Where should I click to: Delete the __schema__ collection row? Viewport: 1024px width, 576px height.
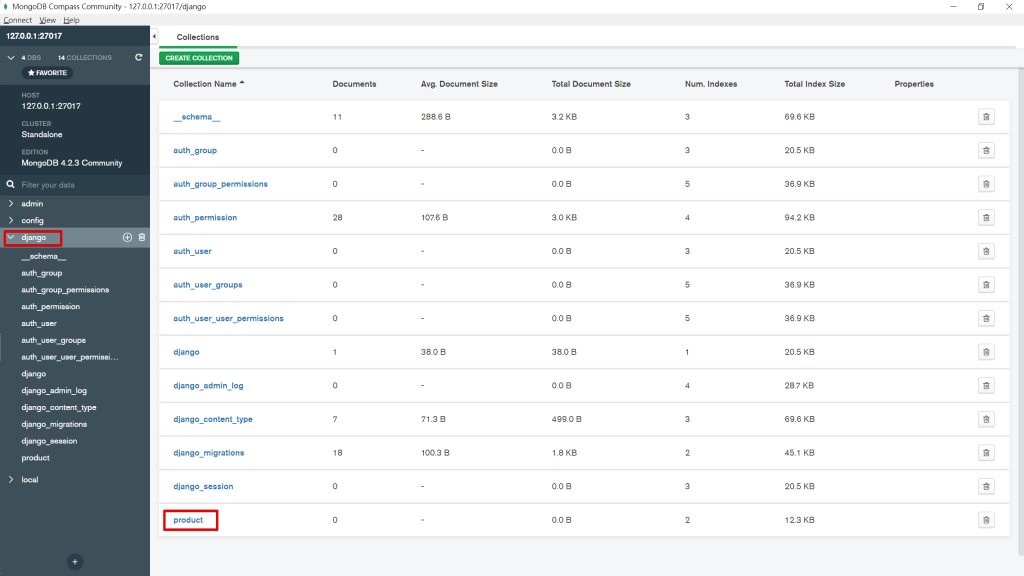pyautogui.click(x=986, y=117)
